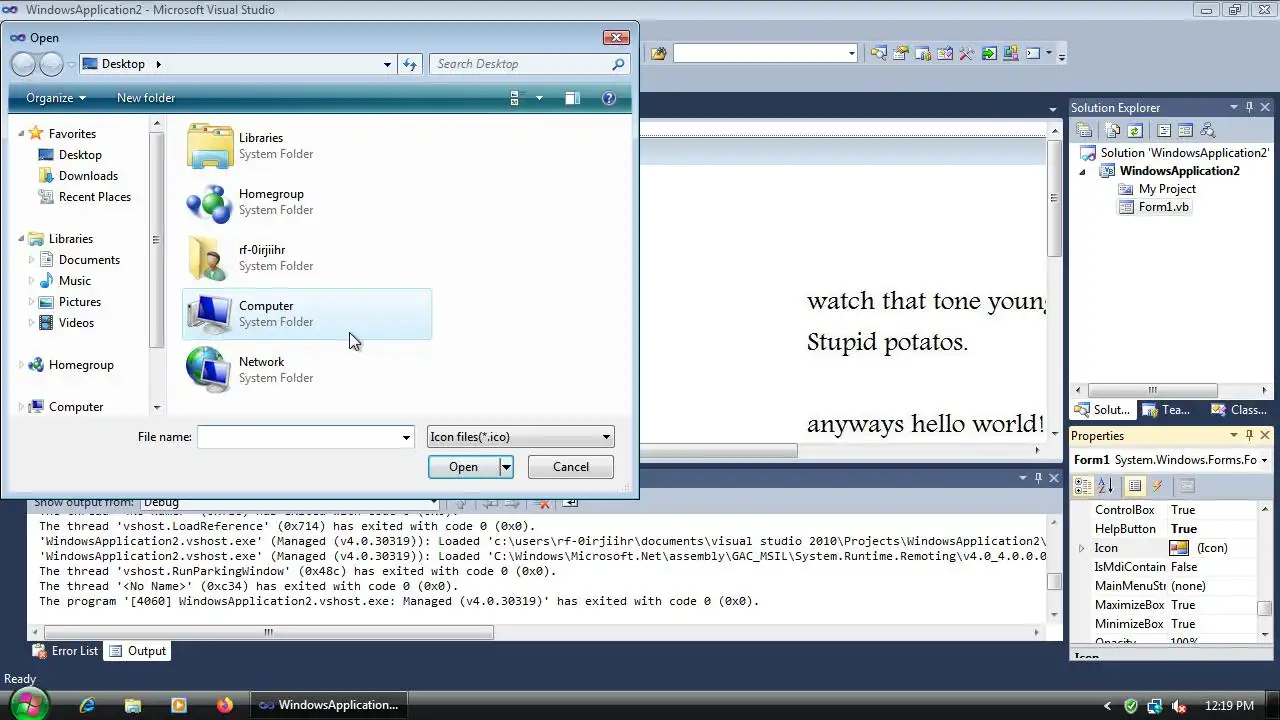Viewport: 1280px width, 720px height.
Task: Open Solution Explorer via toolbar icon with magnifier
Action: pyautogui.click(x=879, y=54)
